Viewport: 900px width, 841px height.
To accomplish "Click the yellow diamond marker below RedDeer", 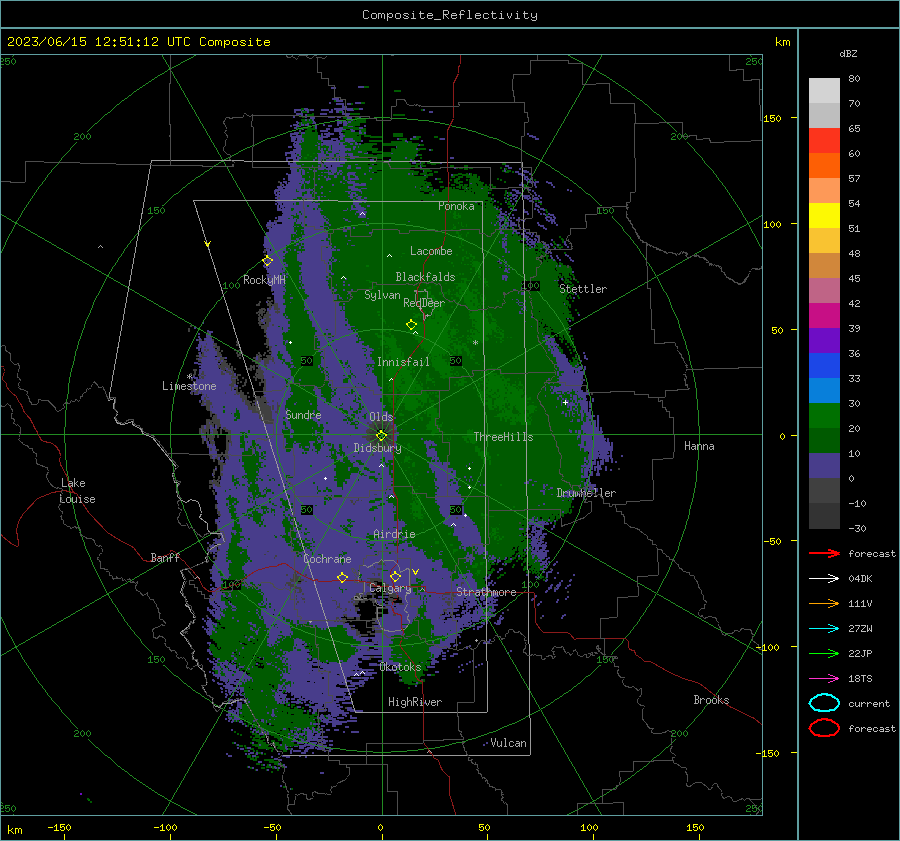I will coord(412,324).
